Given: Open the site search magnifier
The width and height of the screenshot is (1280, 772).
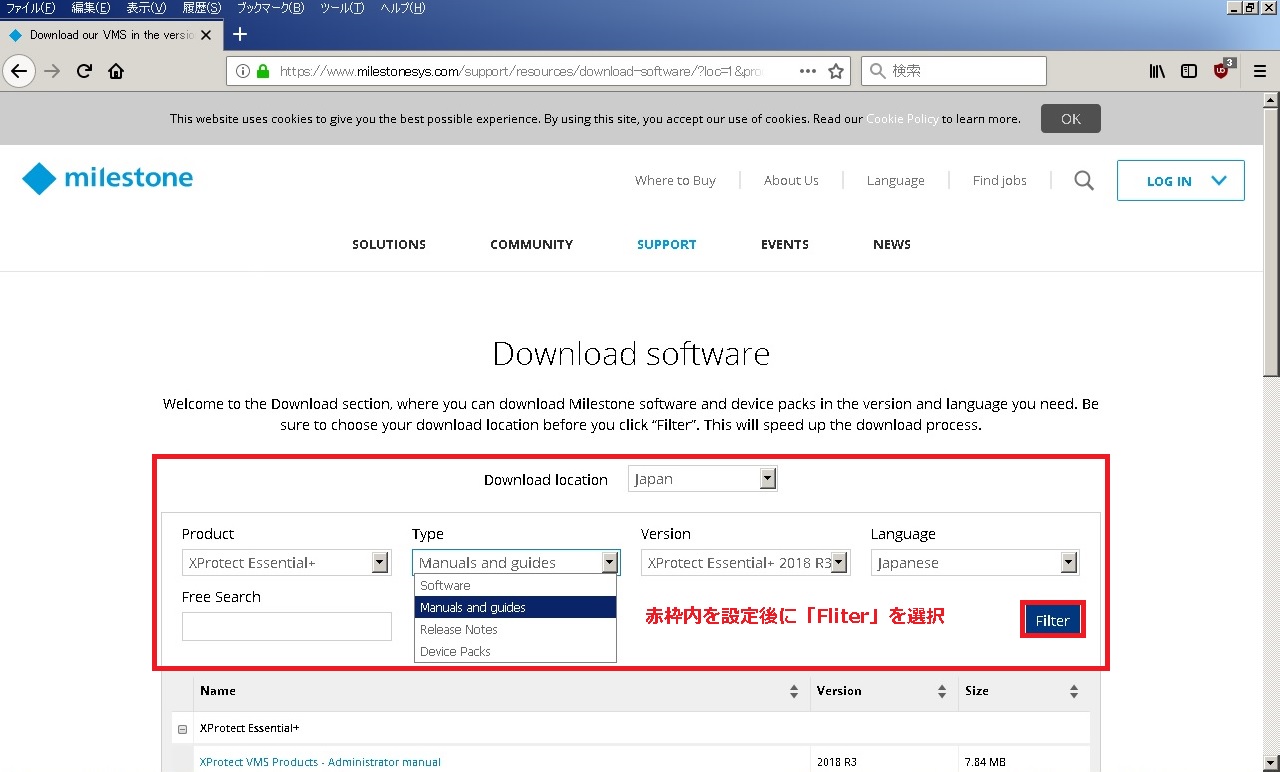Looking at the screenshot, I should [1084, 181].
